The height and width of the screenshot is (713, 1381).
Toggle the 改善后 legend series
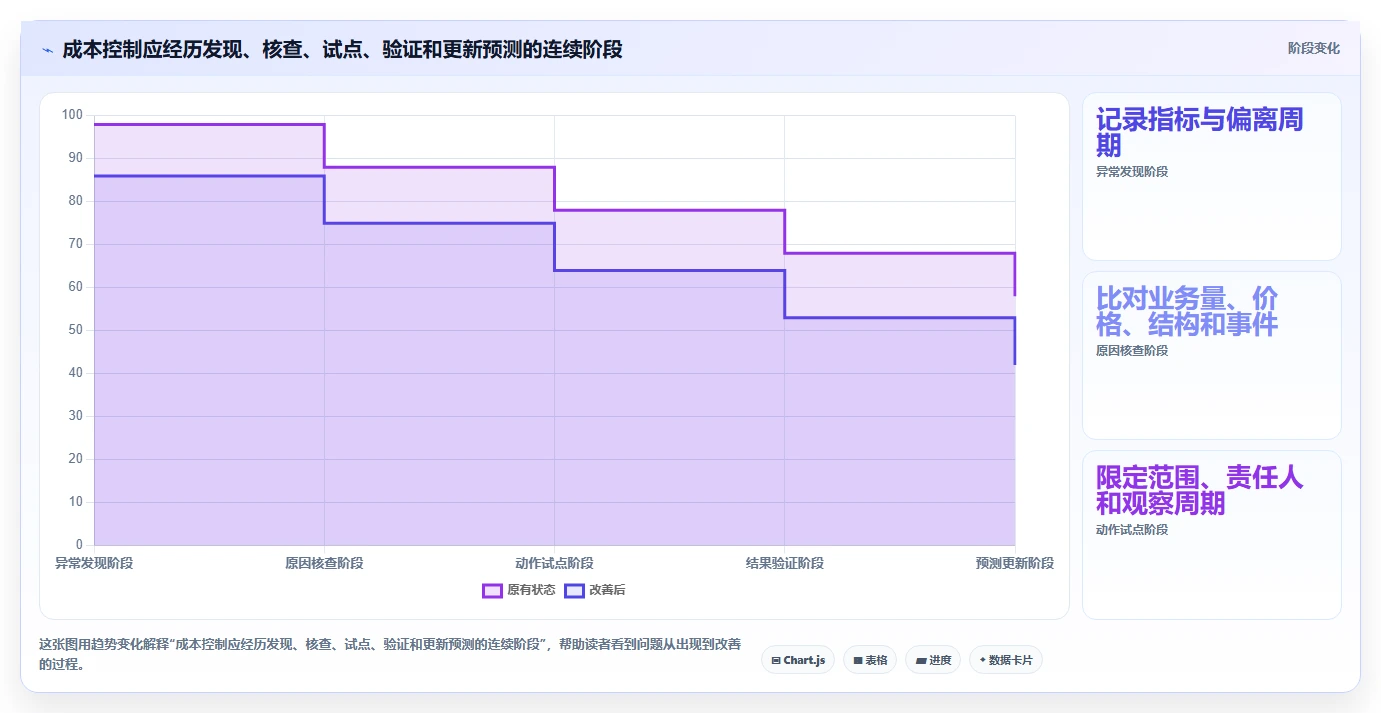595,590
